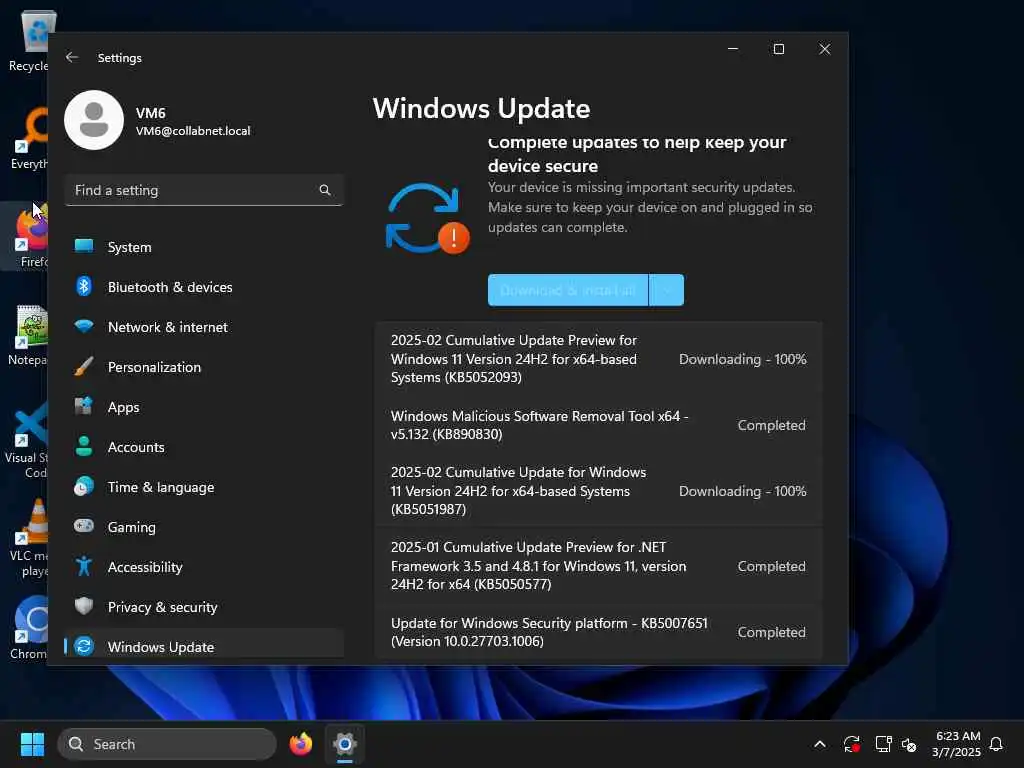The width and height of the screenshot is (1024, 768).
Task: Click the Windows Update tray icon
Action: pyautogui.click(x=852, y=744)
